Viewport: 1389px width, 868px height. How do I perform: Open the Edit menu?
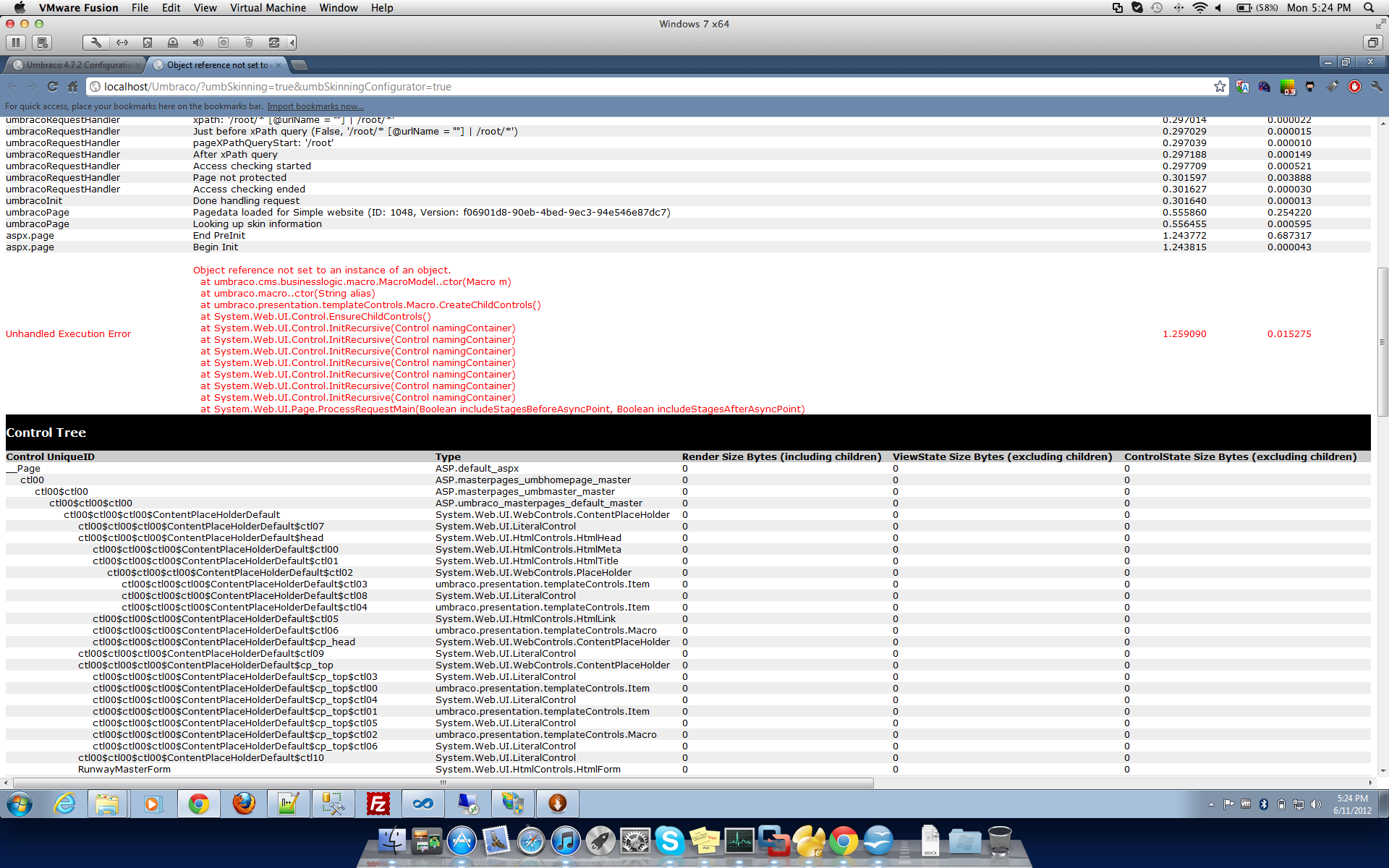click(x=171, y=8)
